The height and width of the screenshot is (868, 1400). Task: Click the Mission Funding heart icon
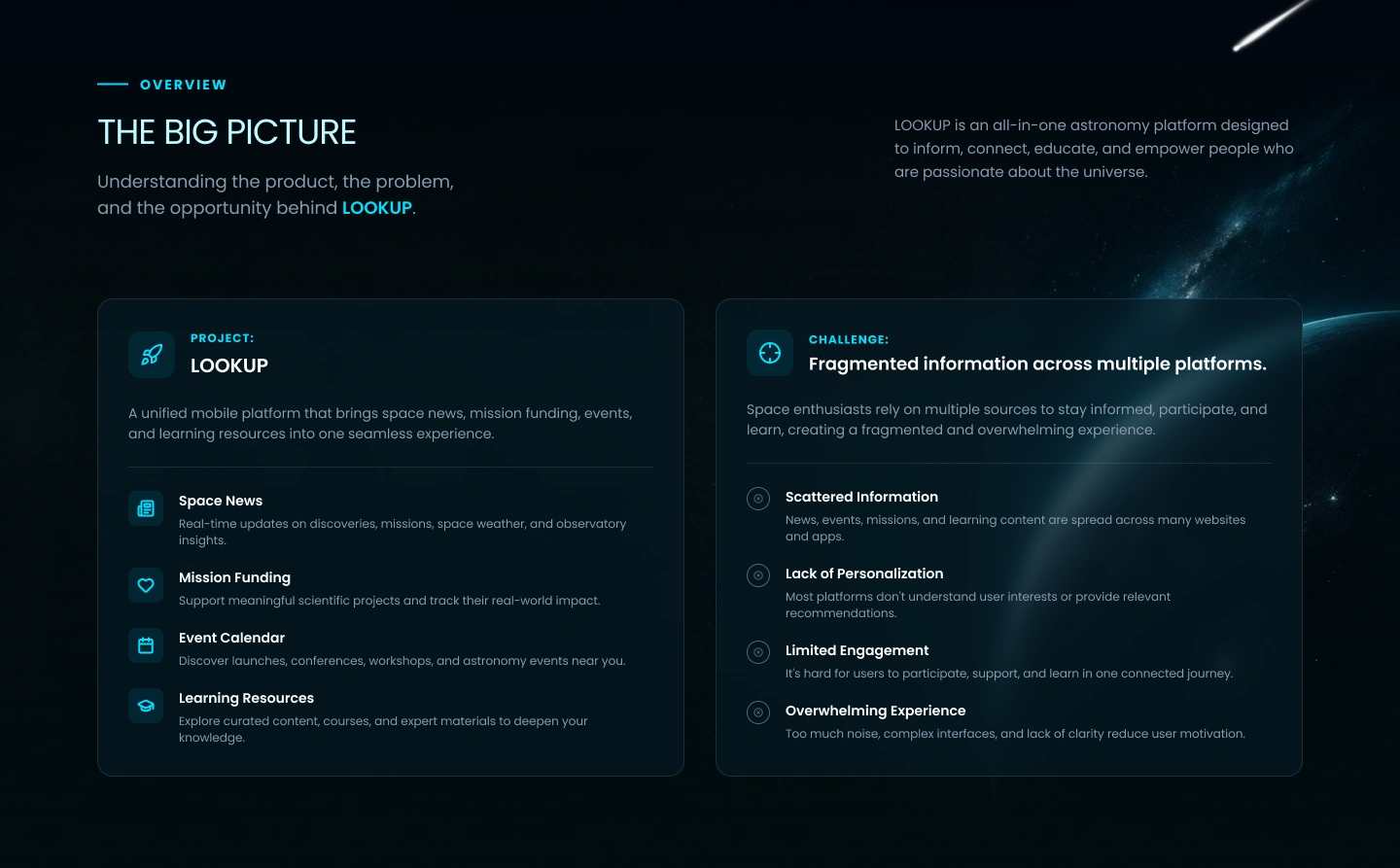pyautogui.click(x=146, y=585)
